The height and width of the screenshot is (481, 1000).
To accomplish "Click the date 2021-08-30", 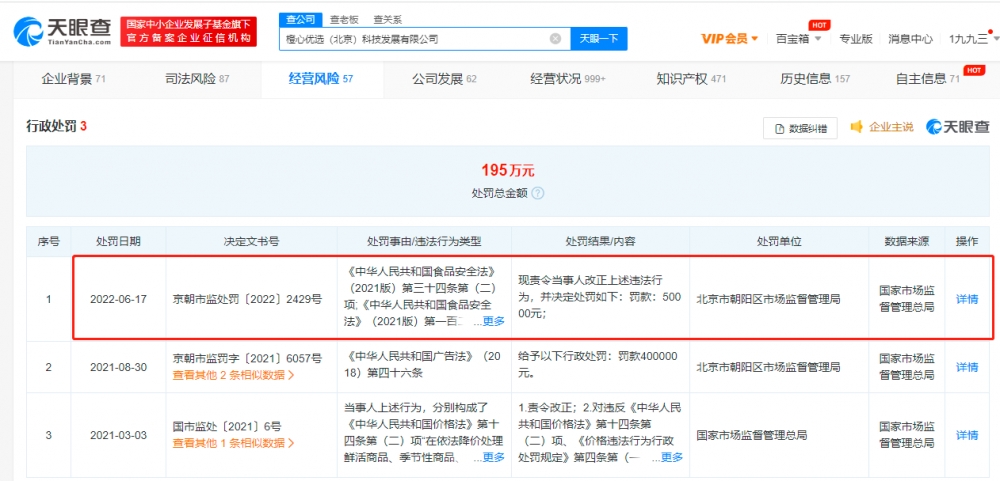I will pyautogui.click(x=119, y=367).
